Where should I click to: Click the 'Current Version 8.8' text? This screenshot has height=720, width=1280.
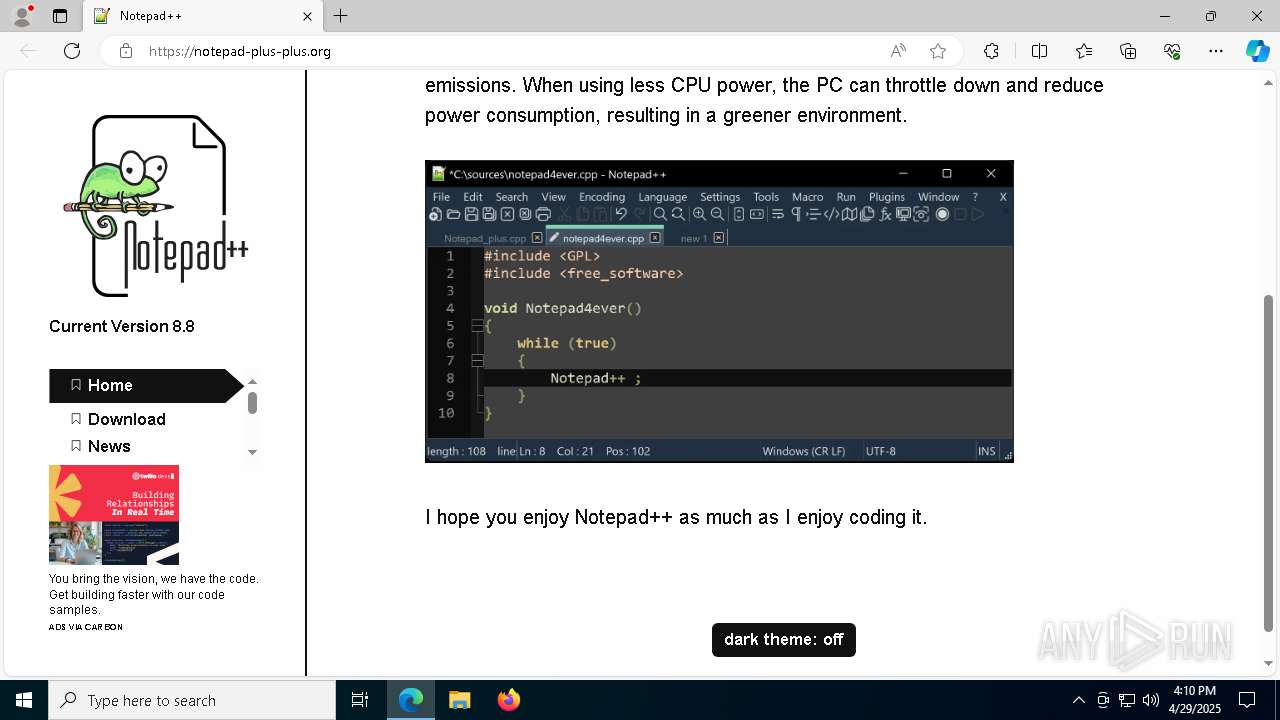122,326
